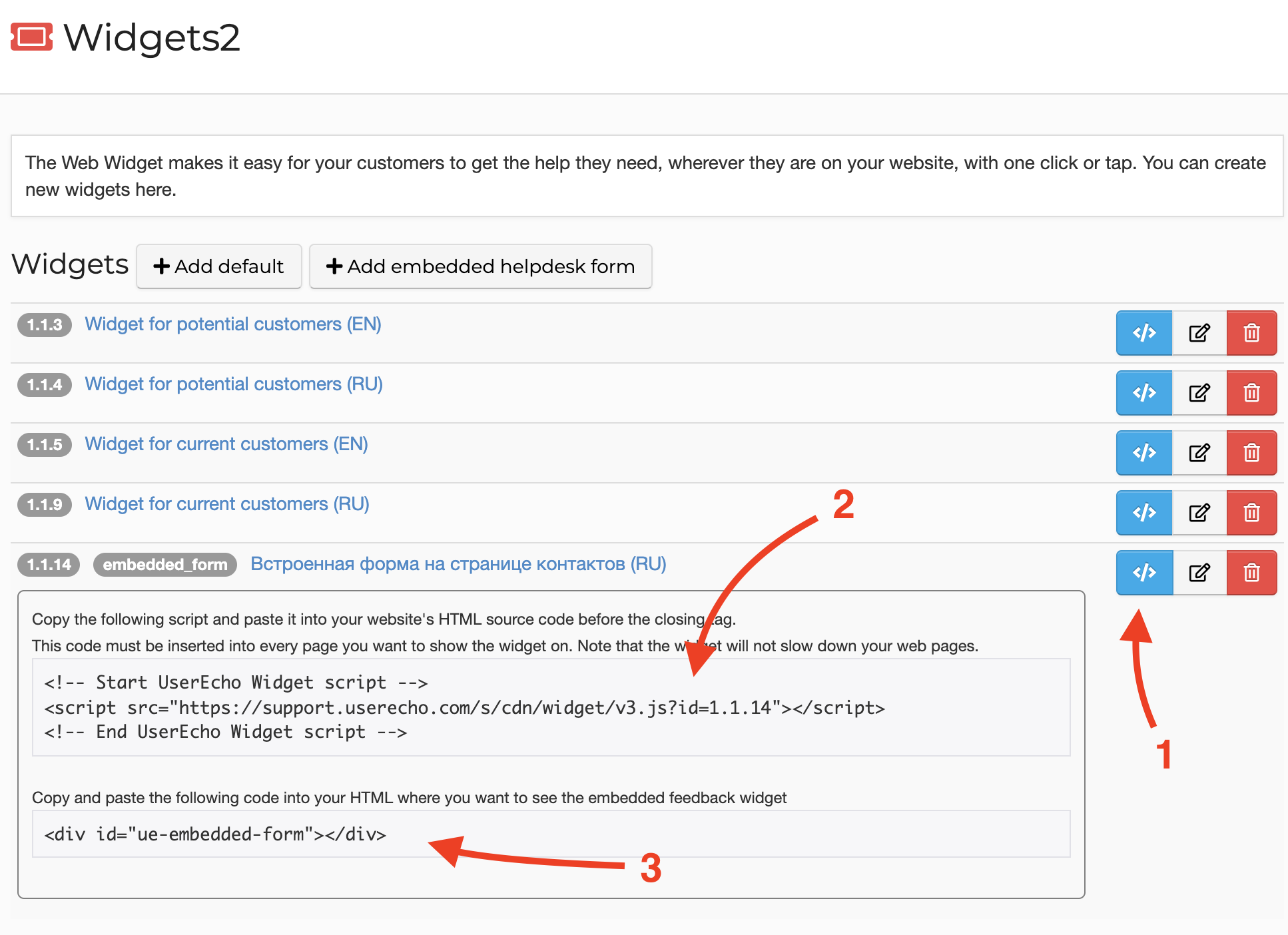Click the 'Copy and paste the following code' instruction
This screenshot has height=935, width=1288.
click(x=409, y=798)
